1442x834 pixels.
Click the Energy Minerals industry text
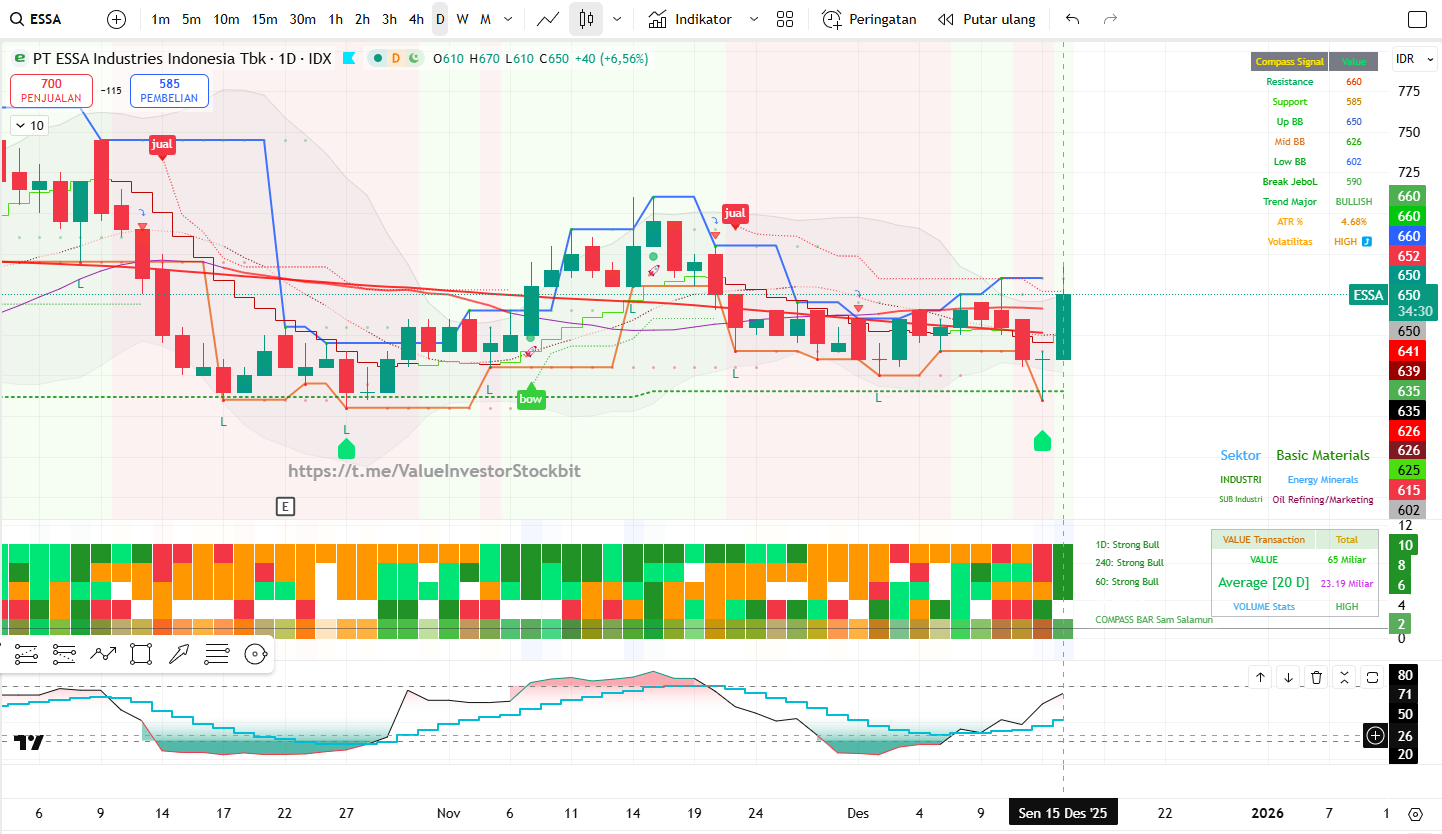[x=1323, y=480]
